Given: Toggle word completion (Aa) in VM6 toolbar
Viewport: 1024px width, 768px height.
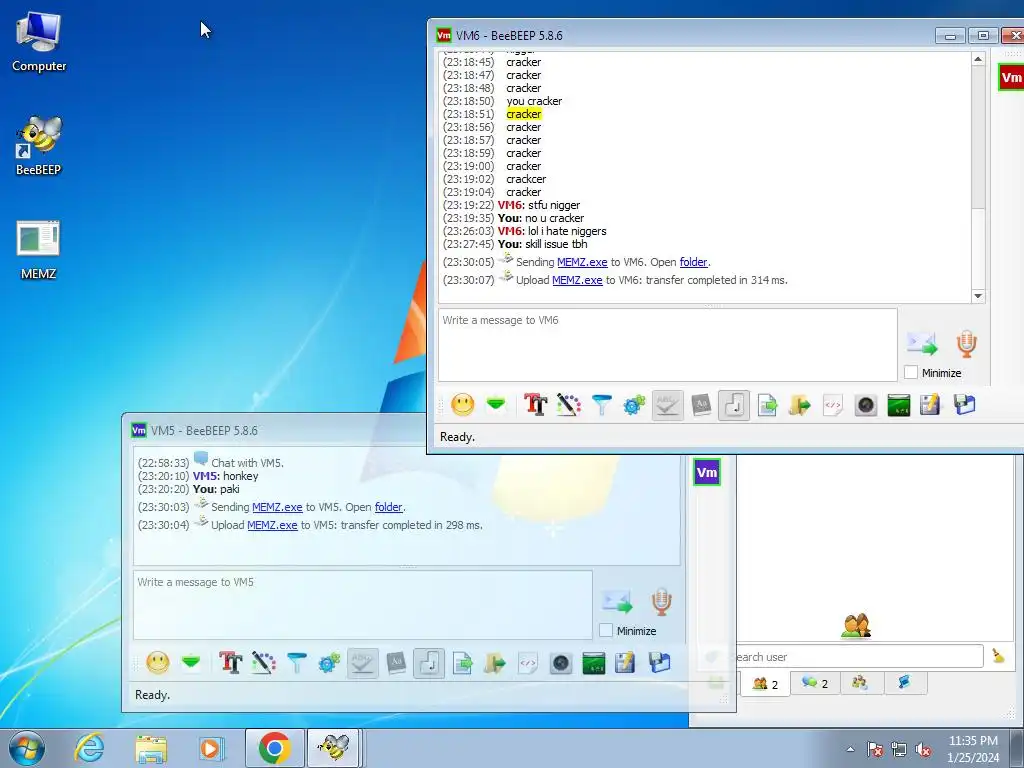Looking at the screenshot, I should (701, 406).
